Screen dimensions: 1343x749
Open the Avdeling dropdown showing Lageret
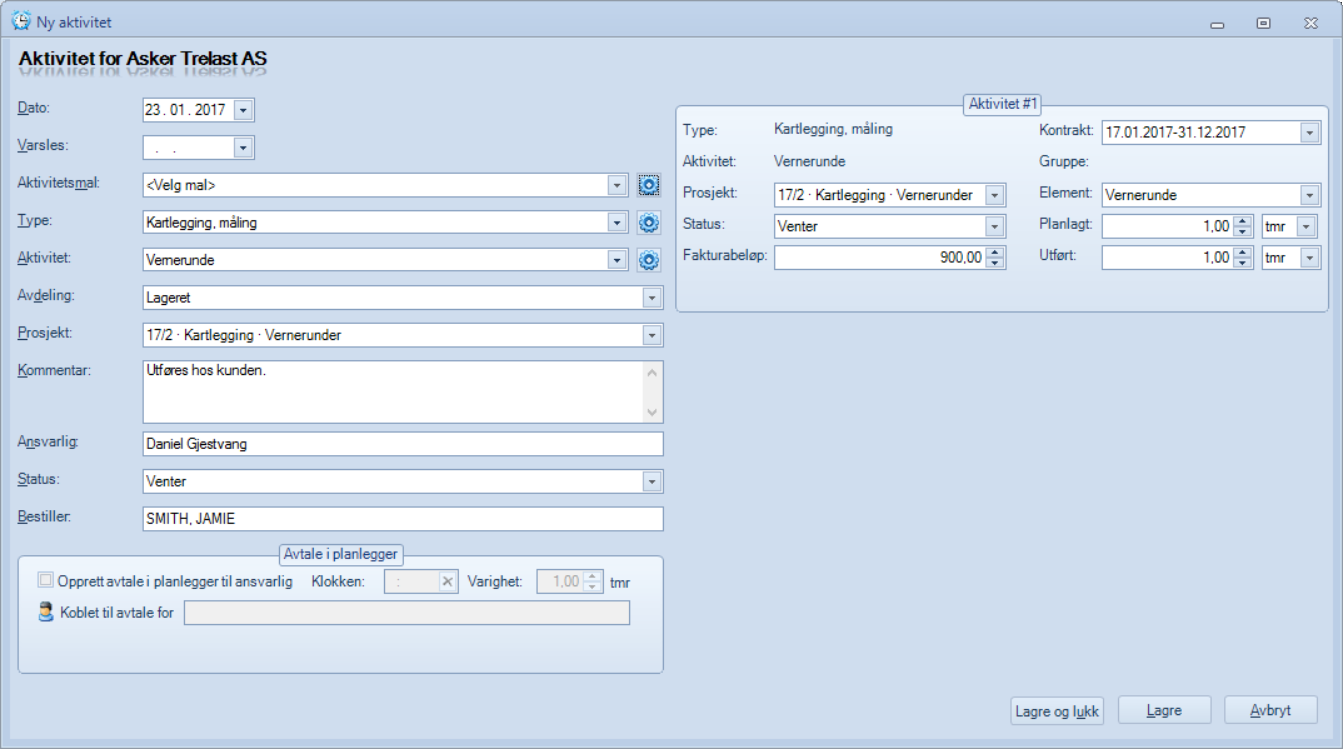(652, 297)
